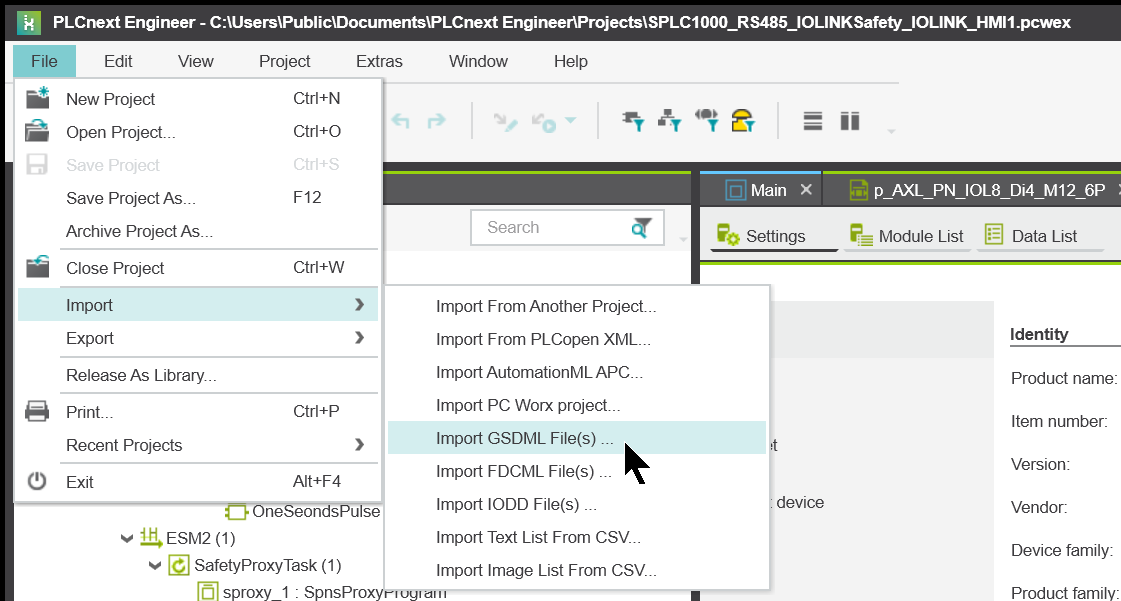Click the New Project folder icon

pyautogui.click(x=37, y=98)
